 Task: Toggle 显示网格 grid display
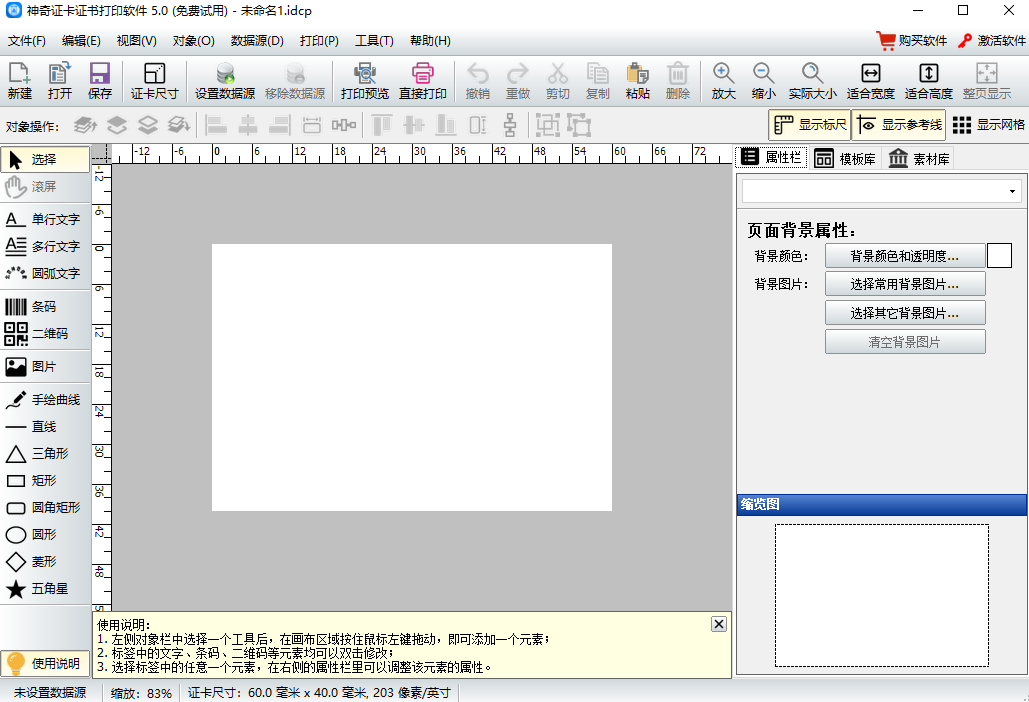point(988,125)
